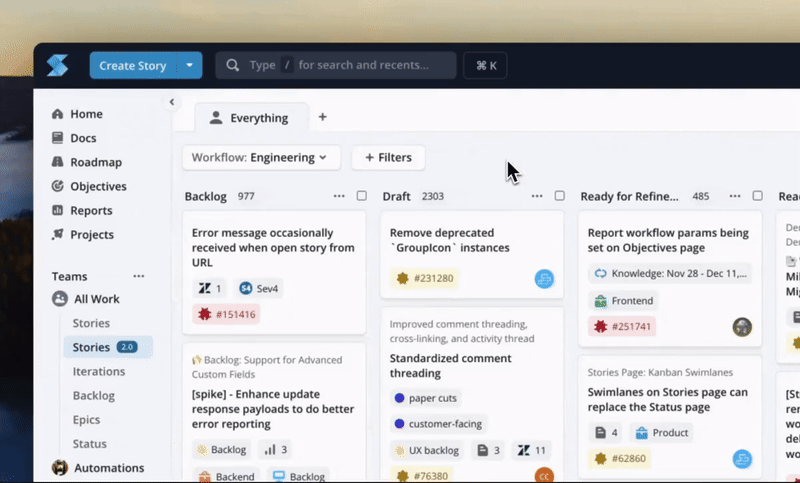
Task: Click the All Work avatar icon
Action: click(60, 298)
